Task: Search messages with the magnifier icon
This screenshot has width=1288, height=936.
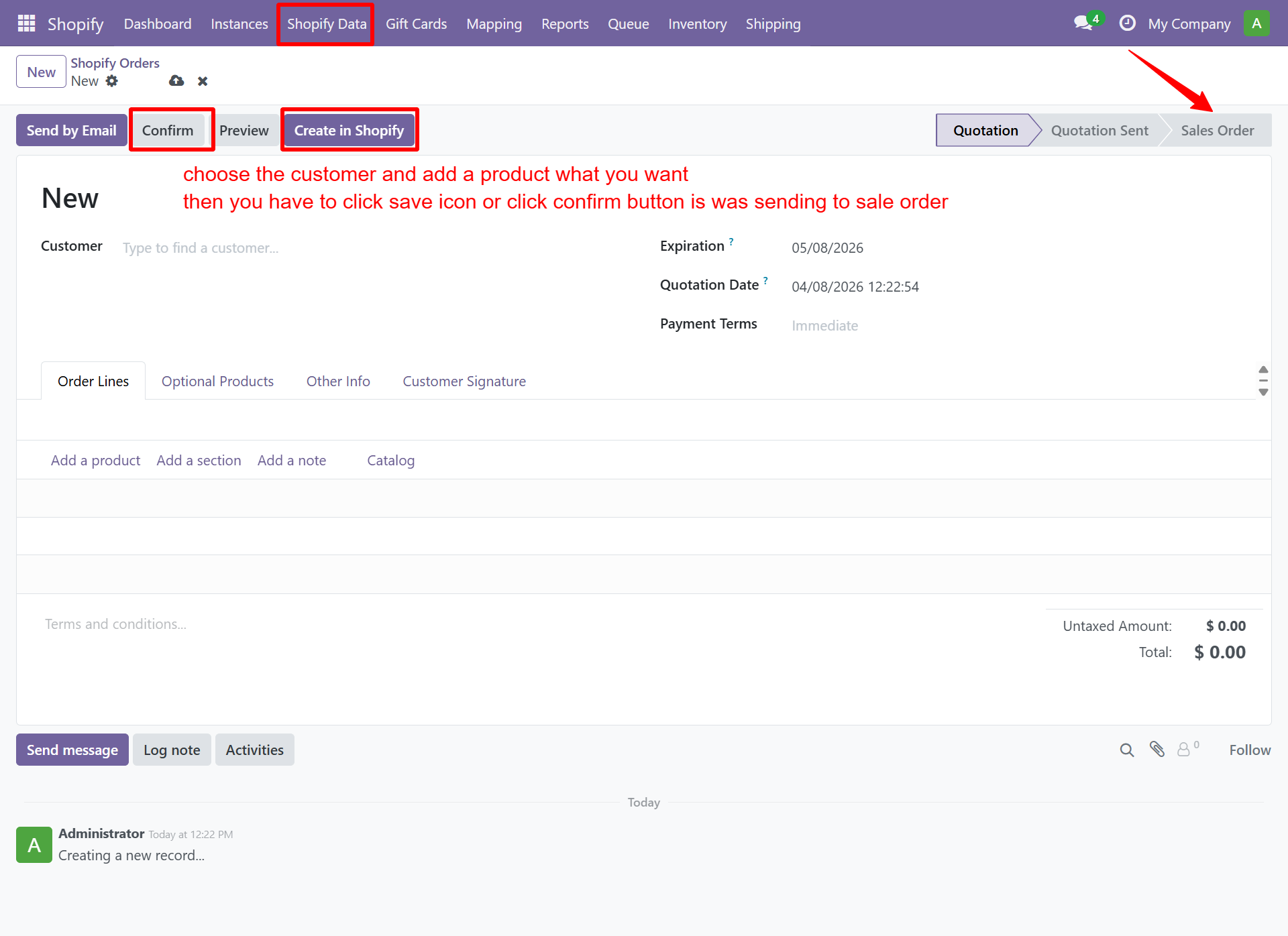Action: (x=1126, y=750)
